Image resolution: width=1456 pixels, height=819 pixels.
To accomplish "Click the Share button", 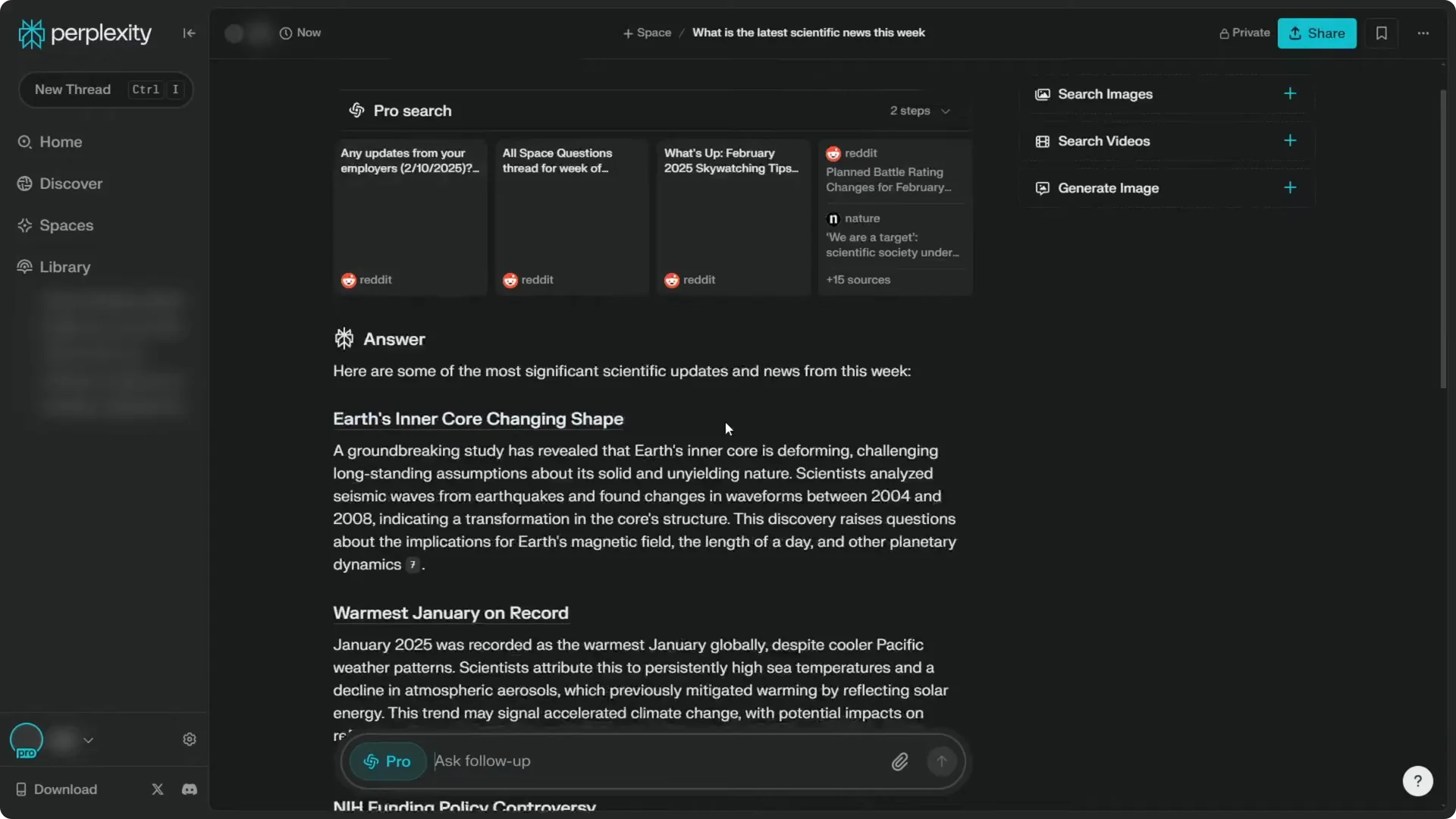I will (x=1316, y=33).
